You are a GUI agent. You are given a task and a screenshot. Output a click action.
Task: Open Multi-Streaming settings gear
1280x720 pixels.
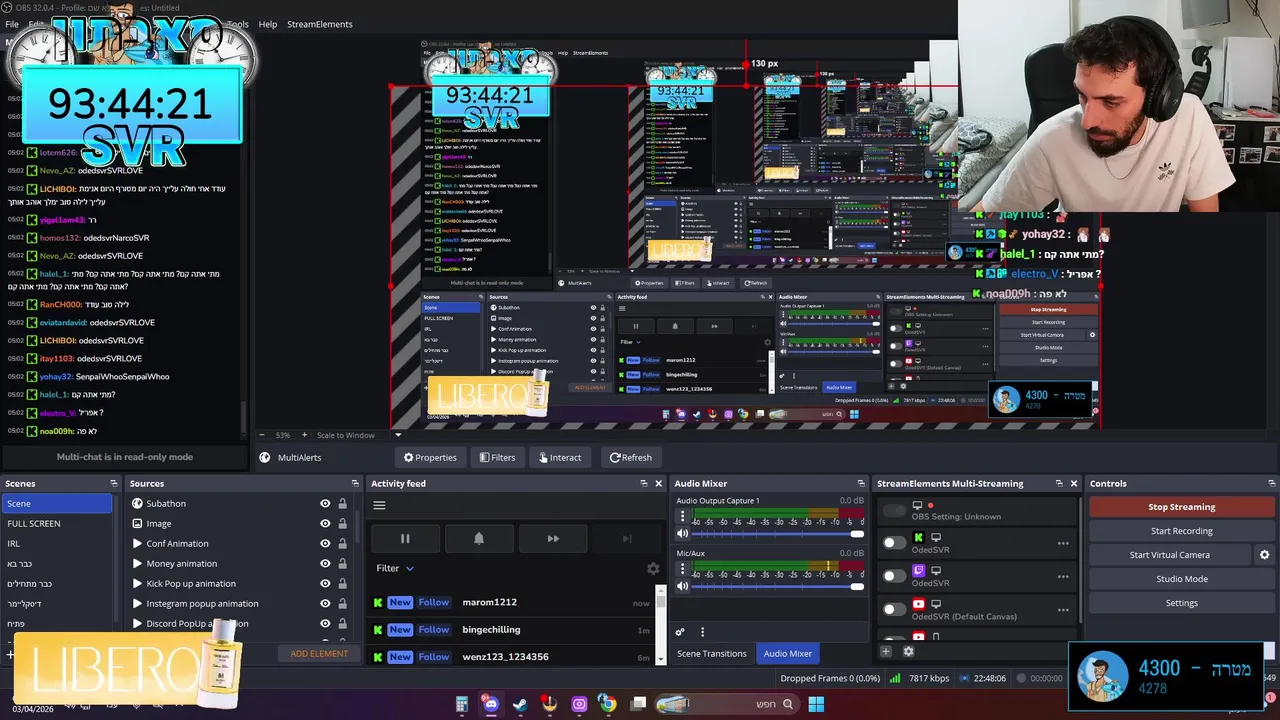(908, 651)
